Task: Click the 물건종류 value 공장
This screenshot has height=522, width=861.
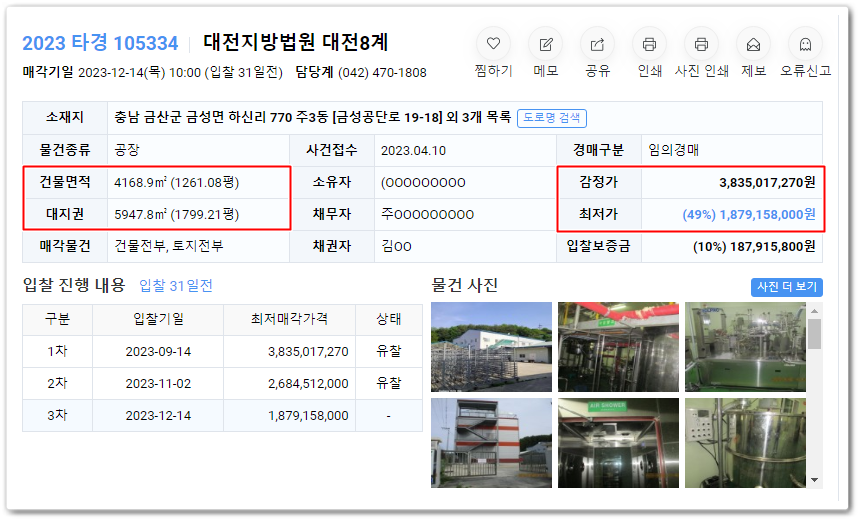Action: tap(127, 150)
